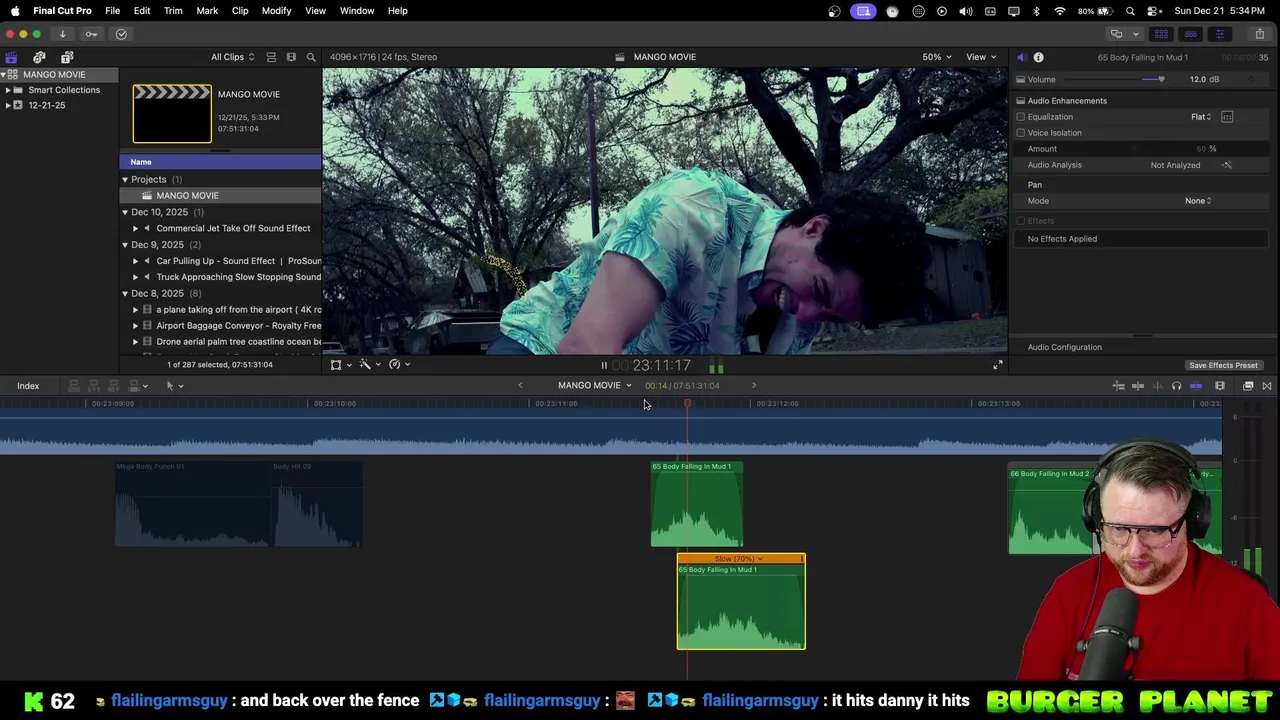Click the timeline Index button
Screen dimensions: 1280x720
tap(28, 386)
